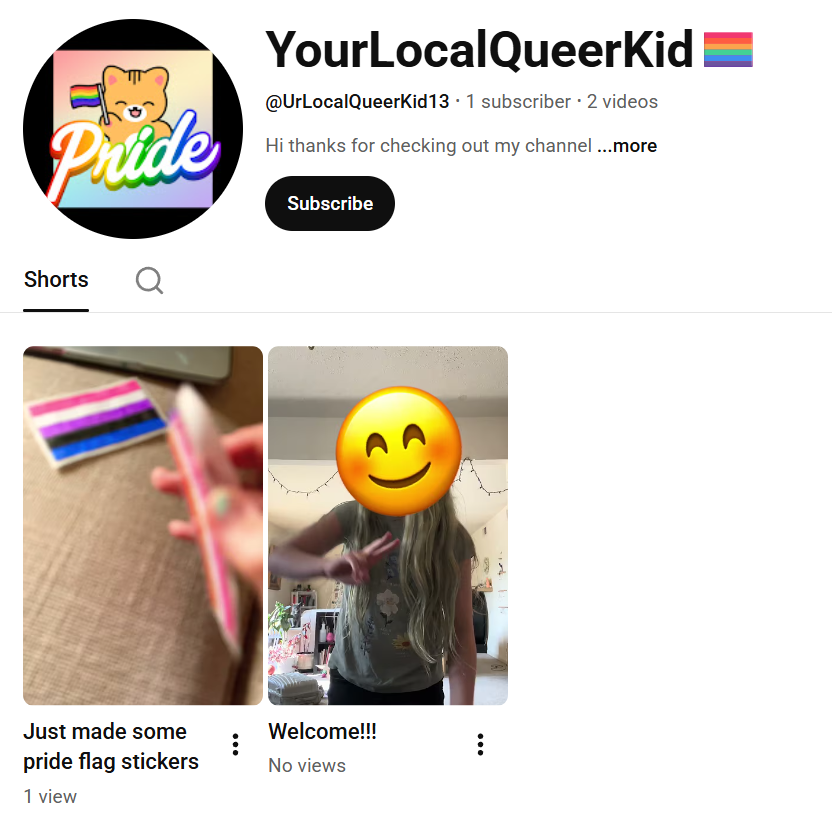Screen dimensions: 832x828
Task: Subscribe to YourLocalQueerKid channel
Action: (330, 203)
